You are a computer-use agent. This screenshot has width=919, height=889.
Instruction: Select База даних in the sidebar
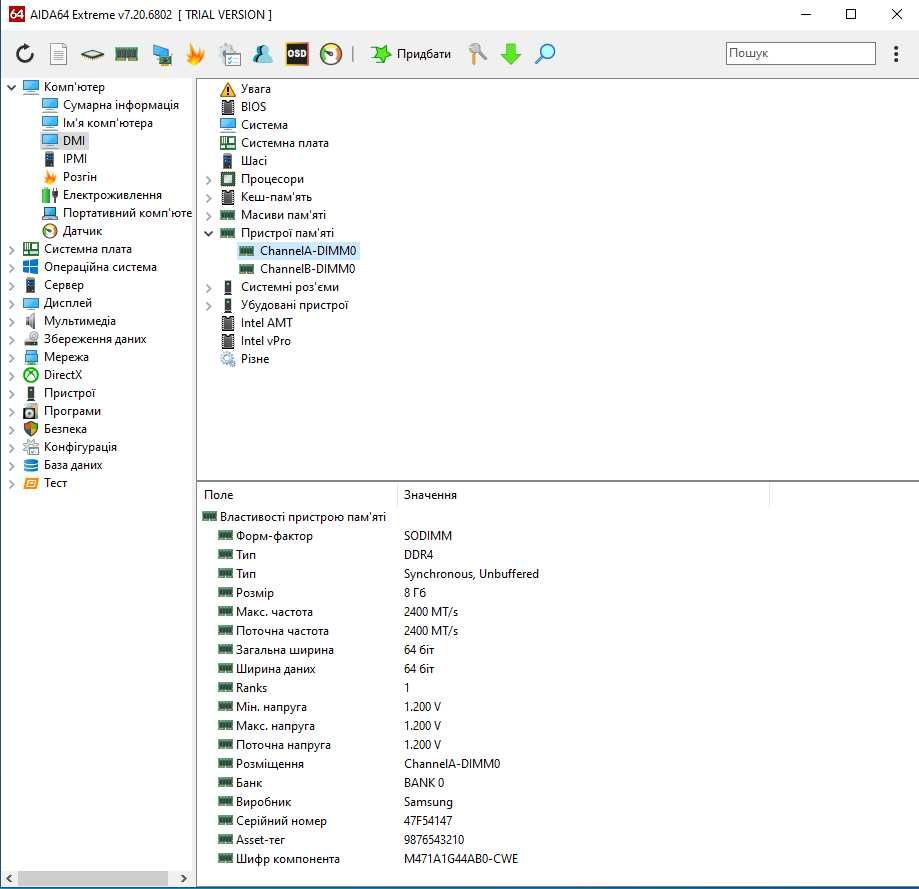point(73,465)
